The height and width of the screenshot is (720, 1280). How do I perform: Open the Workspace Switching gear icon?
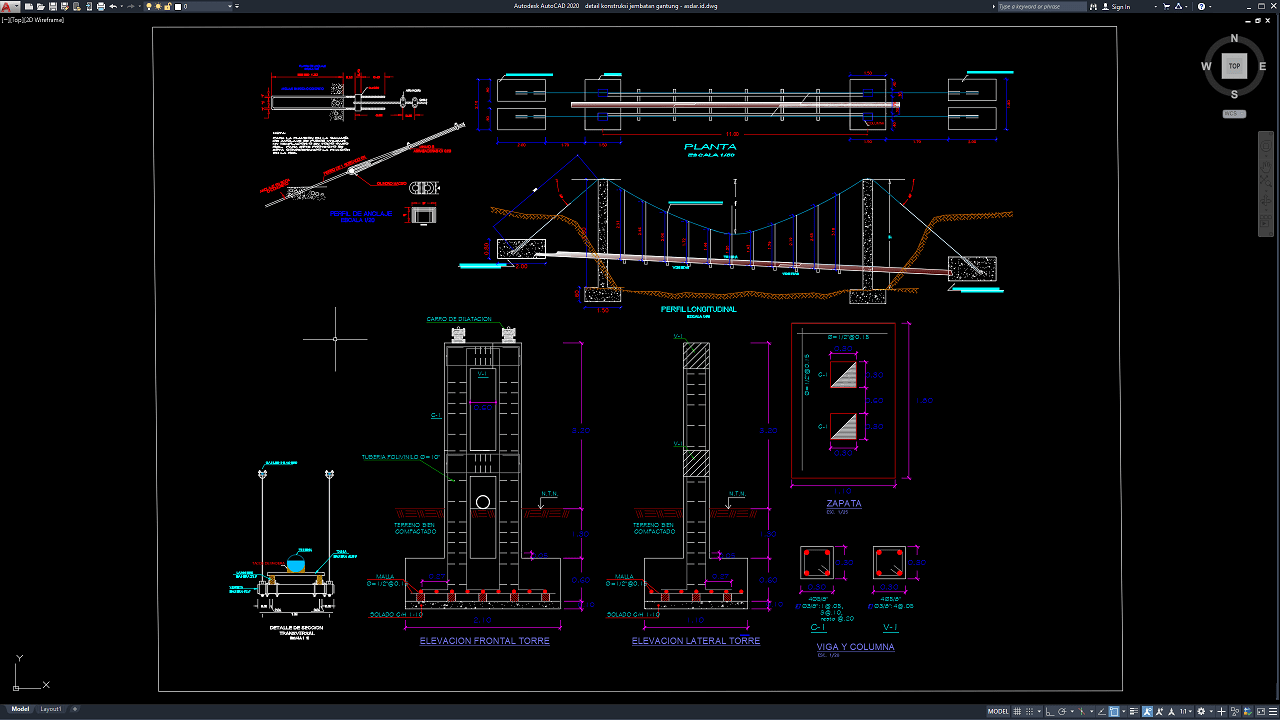click(x=1201, y=711)
